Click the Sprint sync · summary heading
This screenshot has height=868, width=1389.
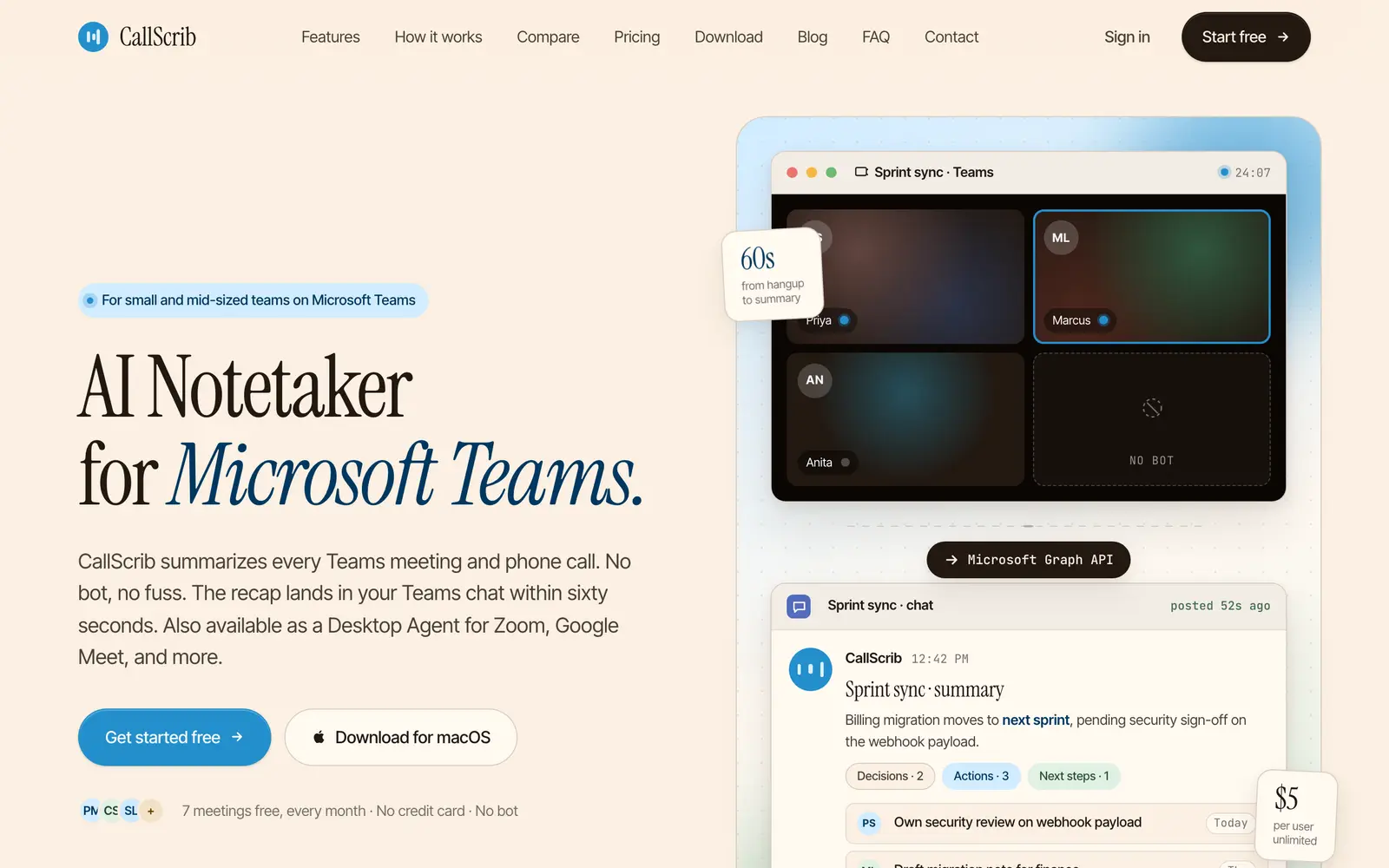(925, 690)
